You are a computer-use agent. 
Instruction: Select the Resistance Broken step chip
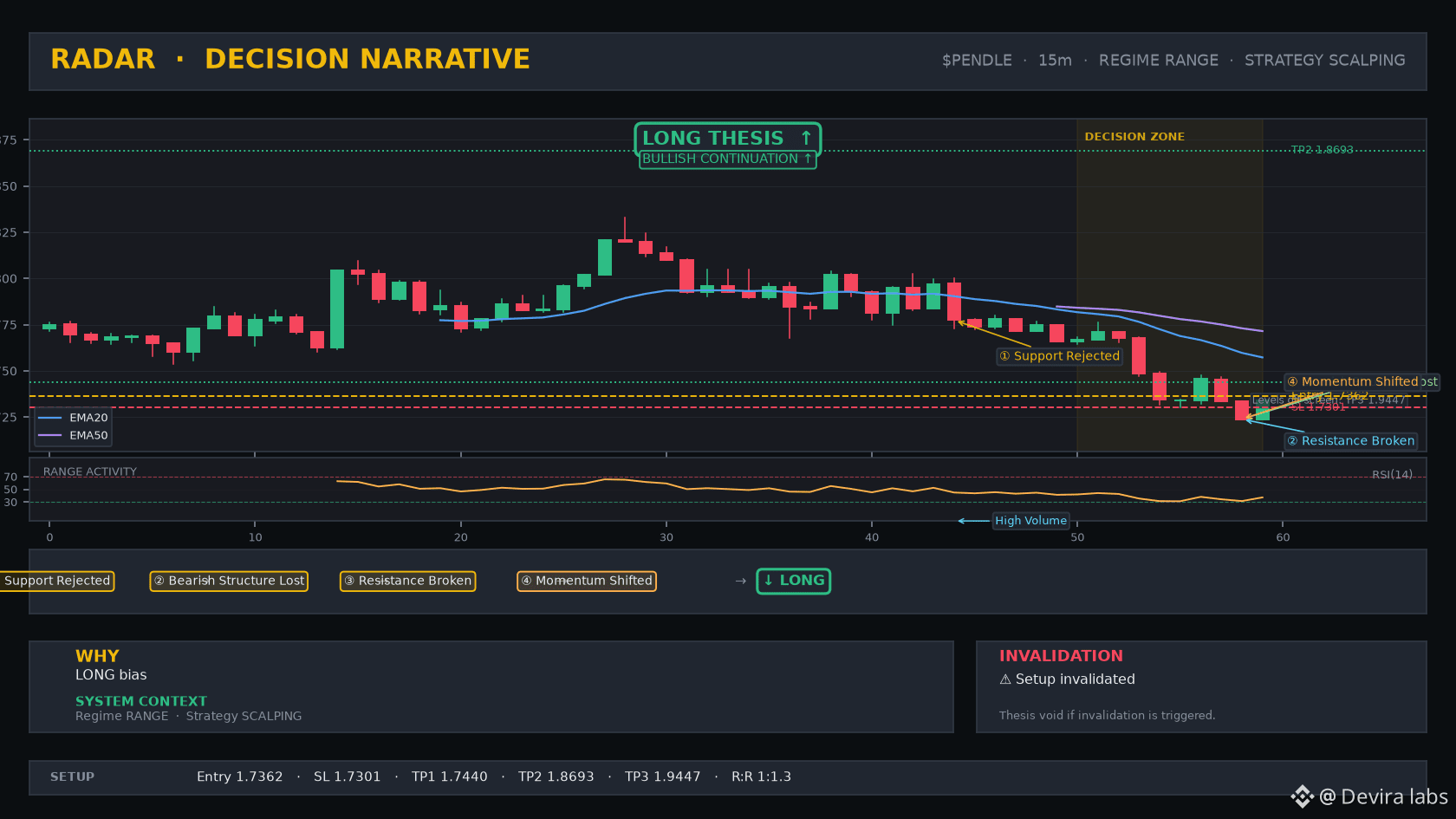coord(407,581)
